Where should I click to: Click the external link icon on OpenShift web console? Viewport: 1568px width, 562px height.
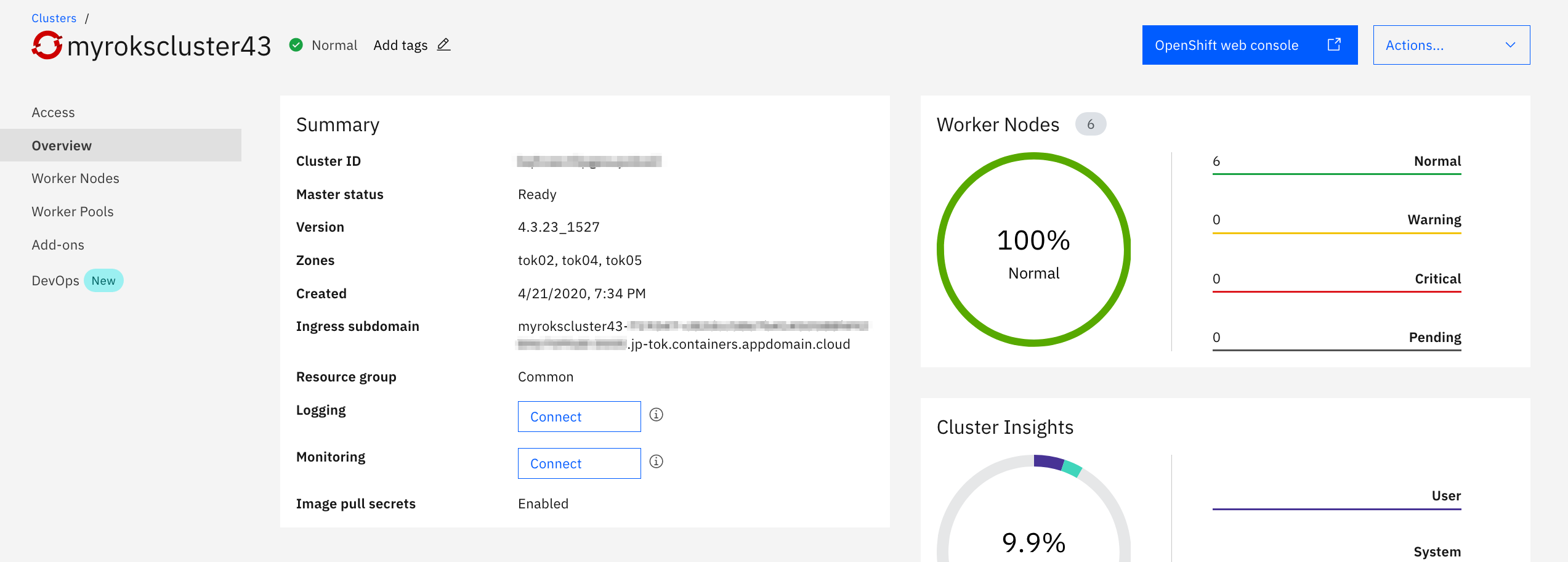tap(1334, 44)
